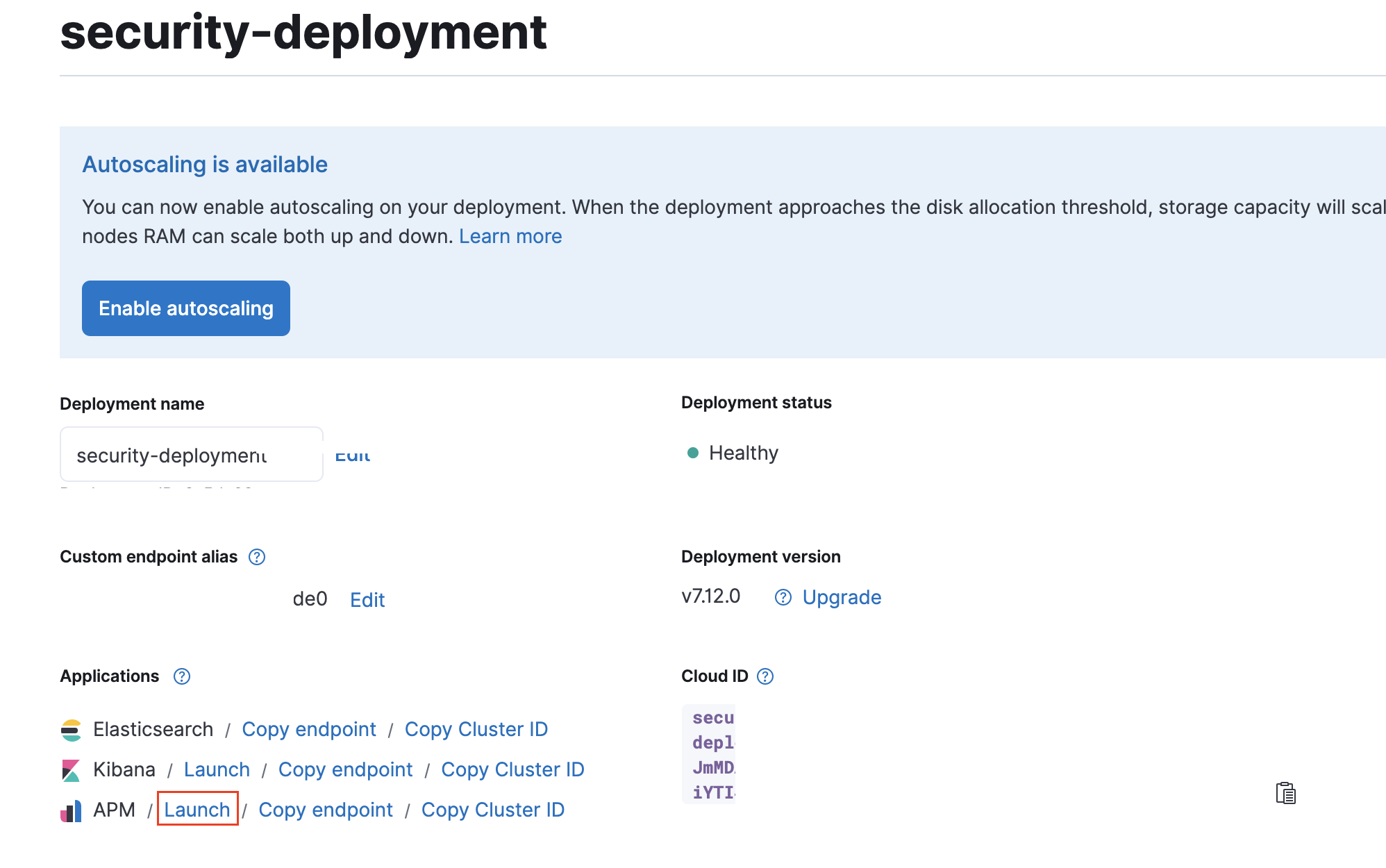Copy the Elasticsearch endpoint

(x=309, y=729)
